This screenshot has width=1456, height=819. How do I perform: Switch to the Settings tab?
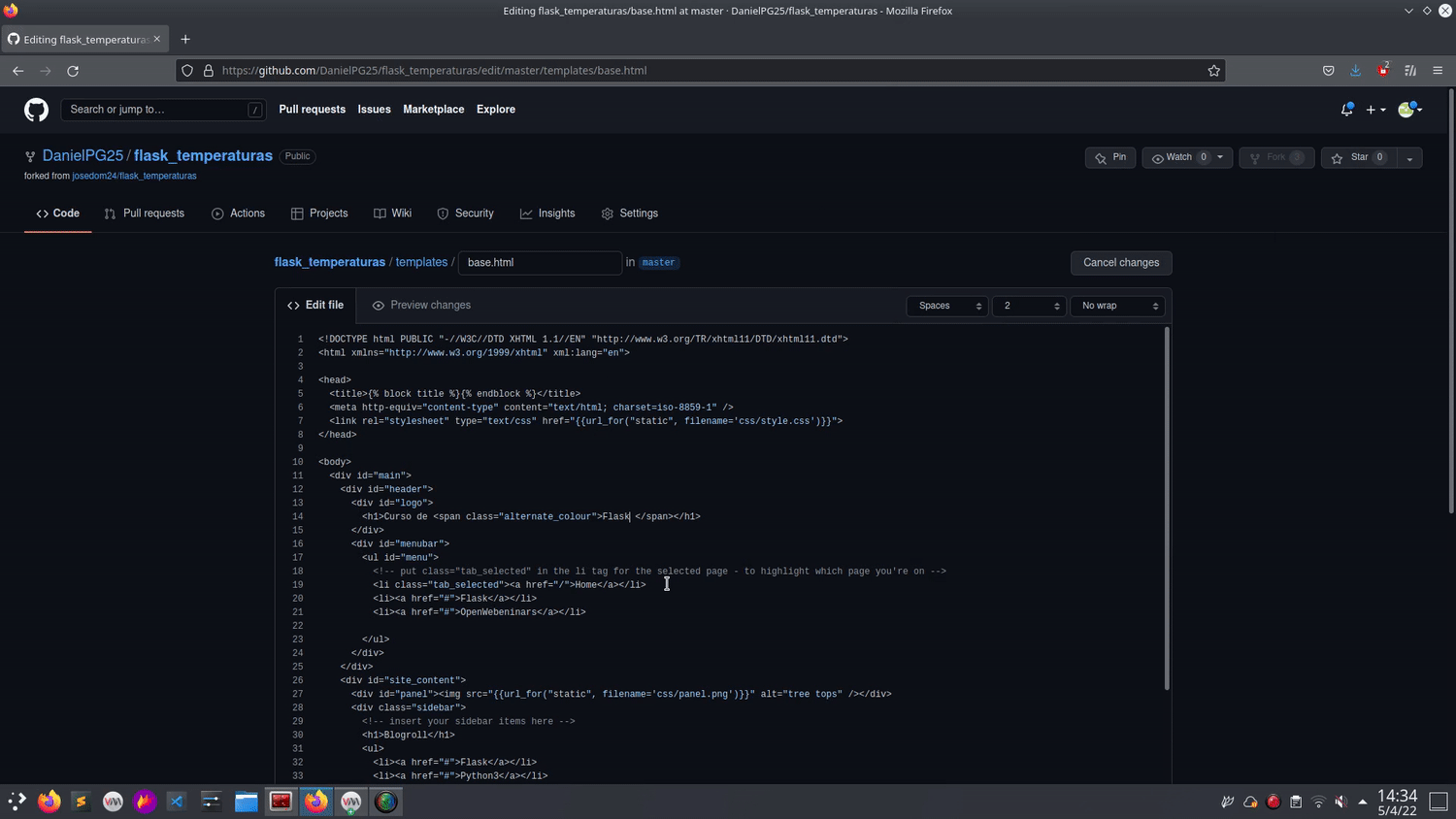629,213
